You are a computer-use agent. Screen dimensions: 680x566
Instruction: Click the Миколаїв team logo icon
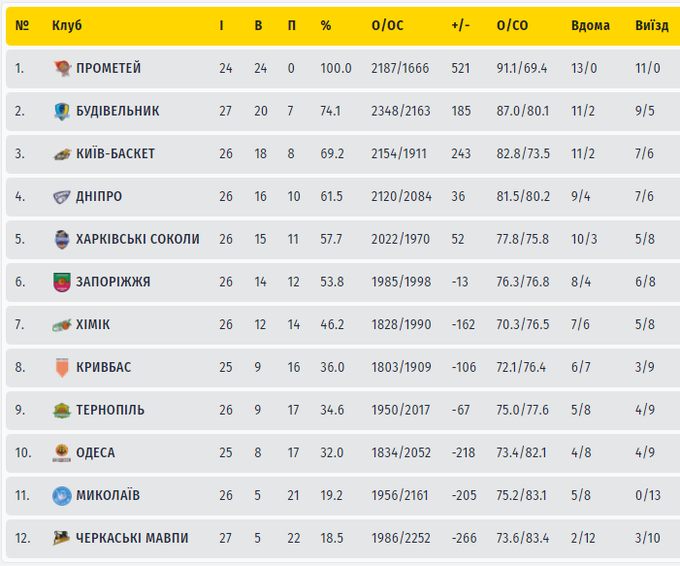coord(62,495)
